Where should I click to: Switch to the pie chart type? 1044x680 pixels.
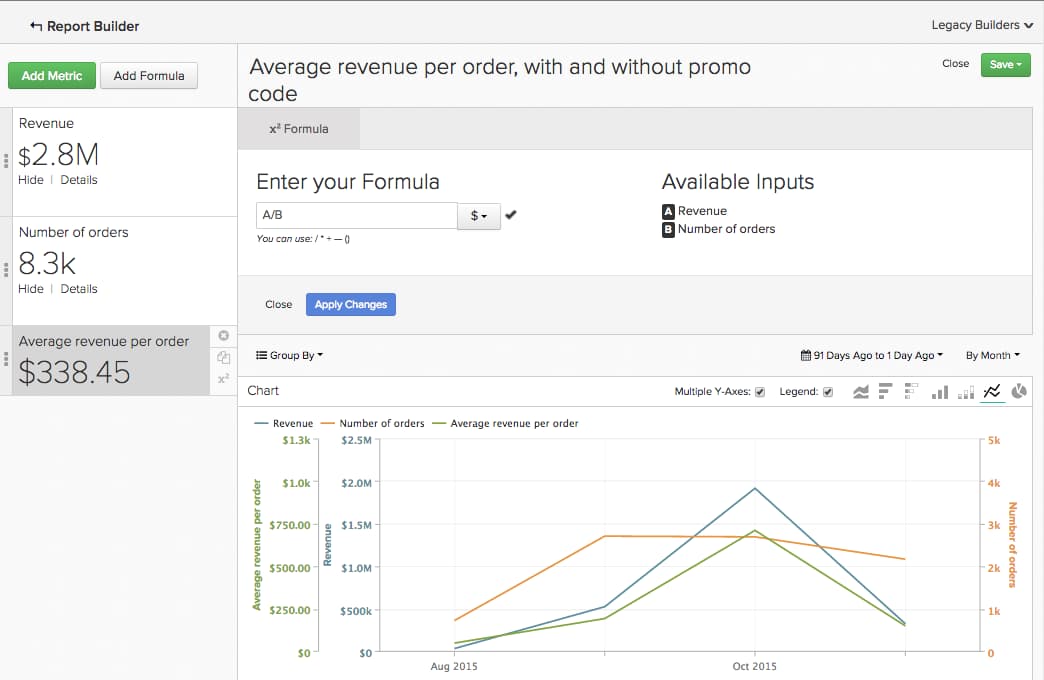pos(1019,391)
